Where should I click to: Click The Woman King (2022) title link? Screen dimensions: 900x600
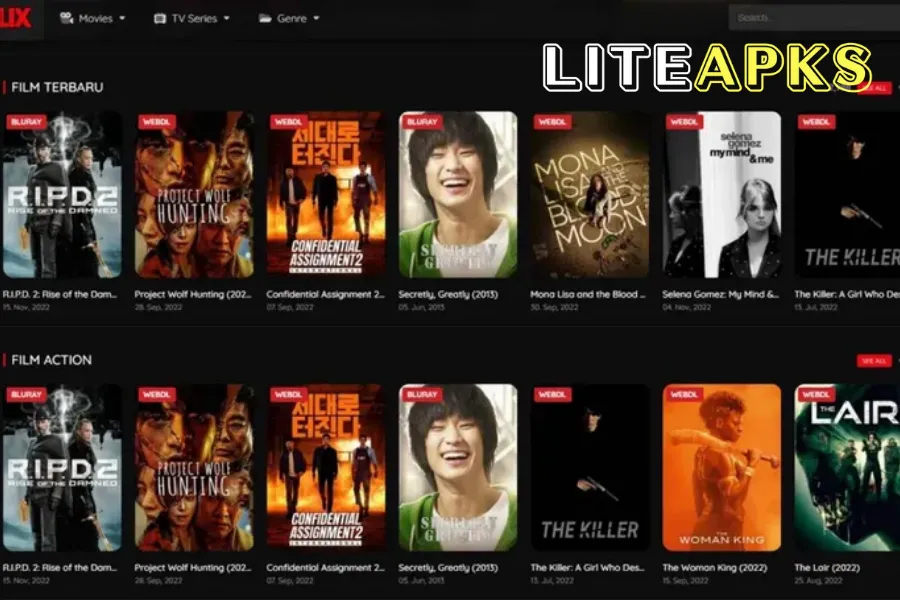[x=715, y=568]
